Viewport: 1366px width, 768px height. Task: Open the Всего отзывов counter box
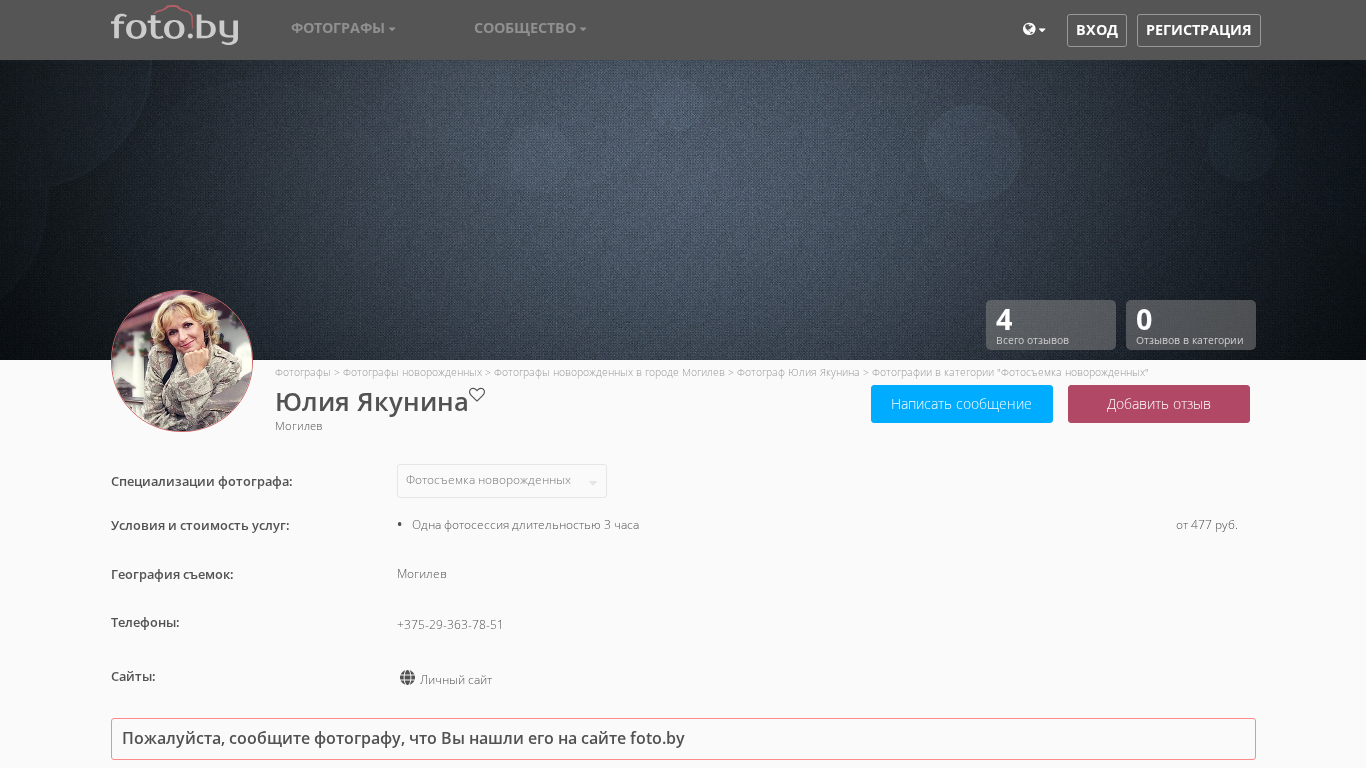(1050, 325)
